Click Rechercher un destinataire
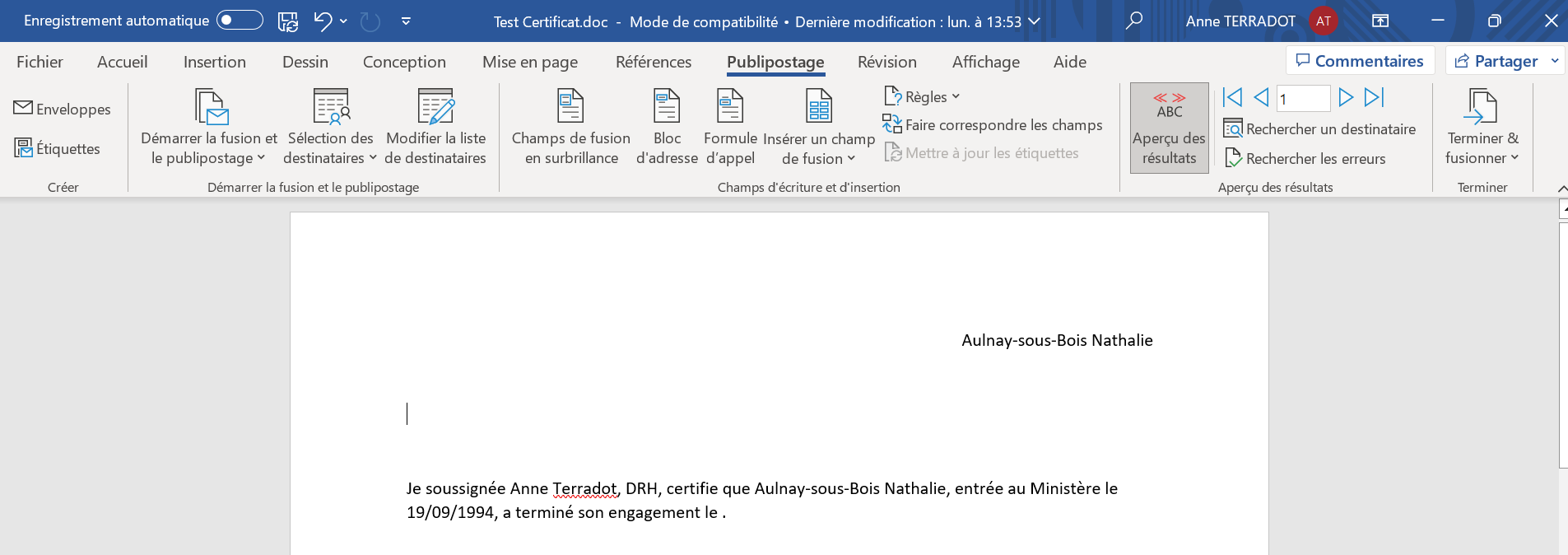The image size is (1568, 555). click(x=1320, y=129)
